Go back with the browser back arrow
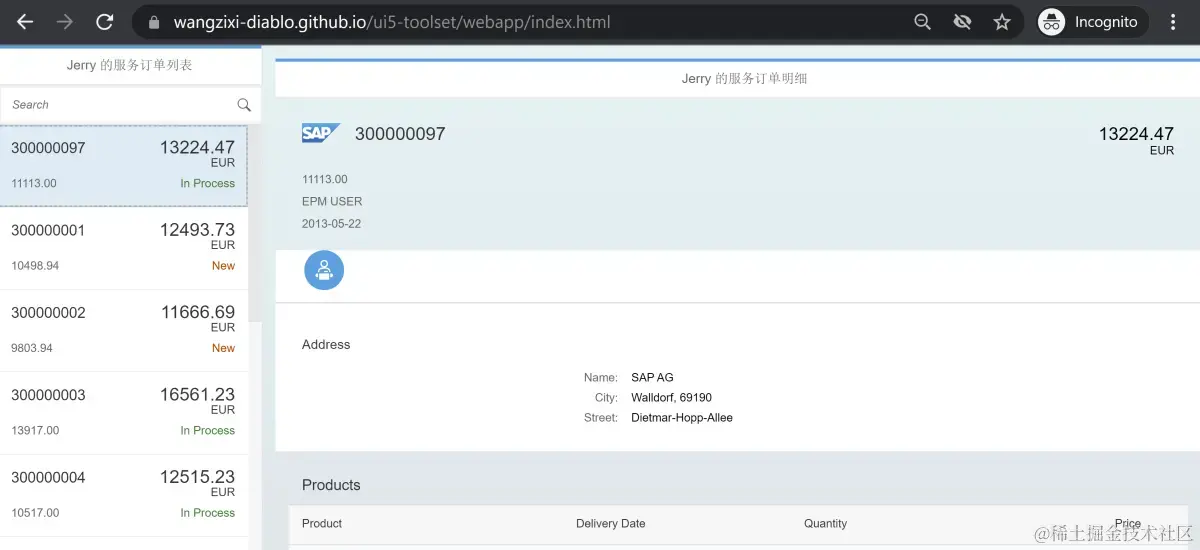 pos(25,21)
